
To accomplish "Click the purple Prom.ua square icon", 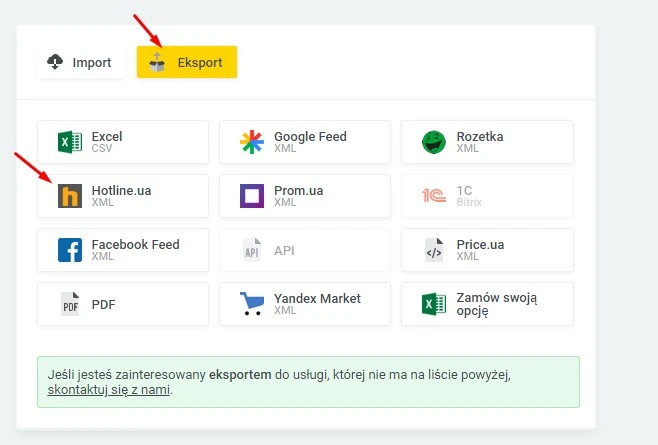I will [x=252, y=196].
